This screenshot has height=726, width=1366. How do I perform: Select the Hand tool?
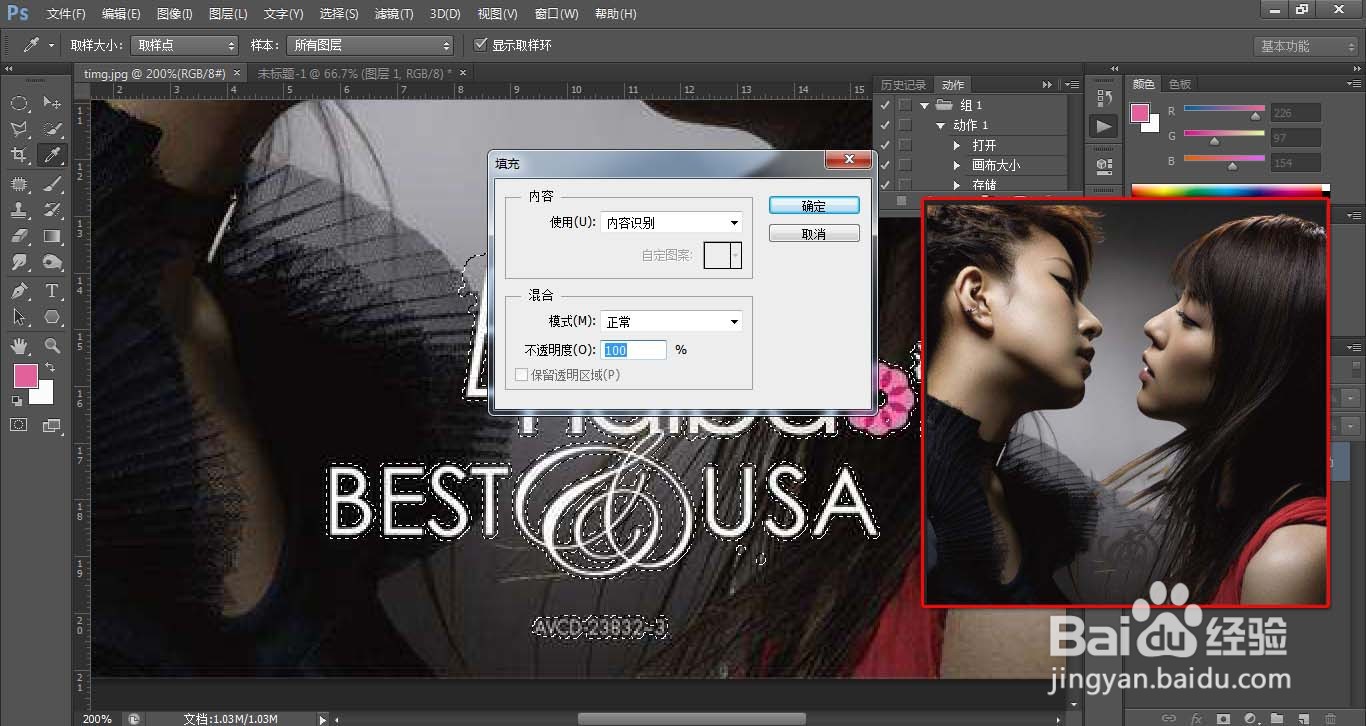pos(19,345)
